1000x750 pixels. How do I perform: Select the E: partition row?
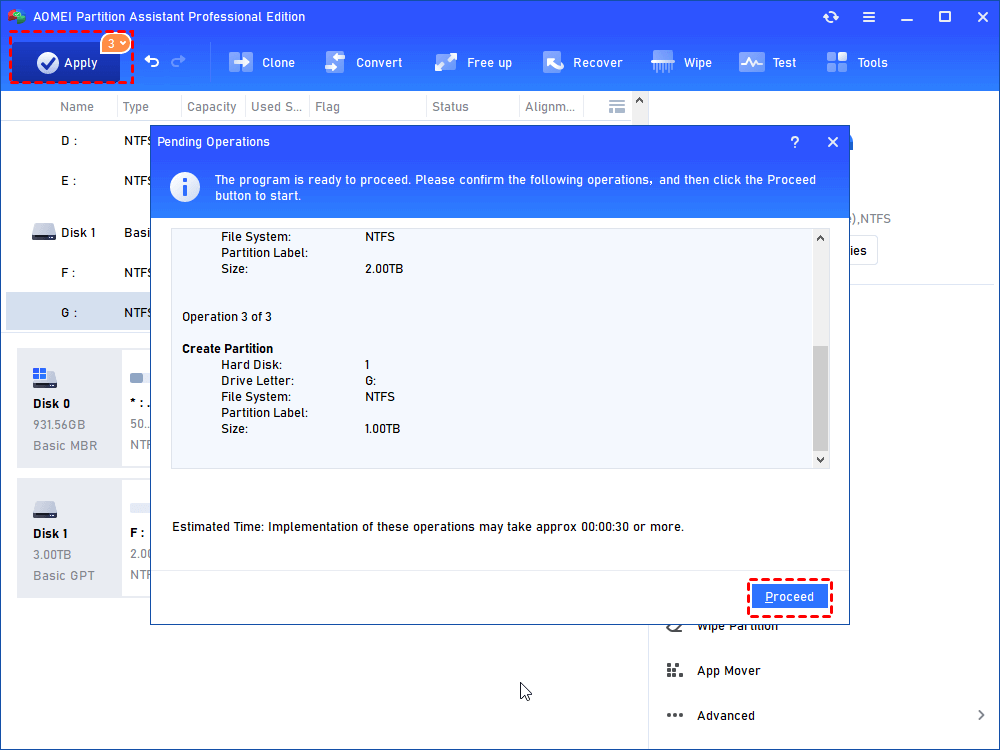78,181
